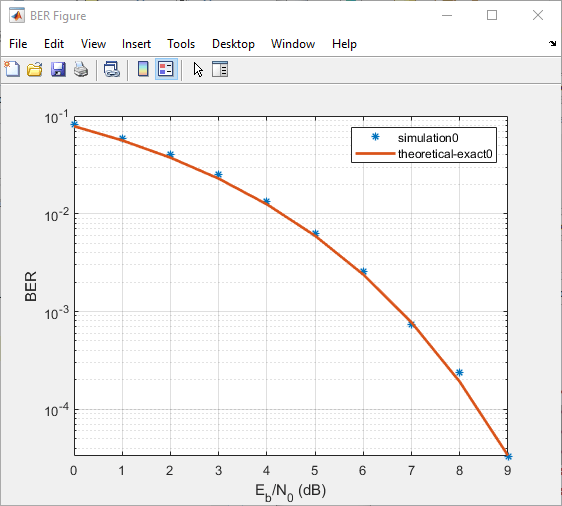Click the BER y-axis label
The image size is (562, 506).
[x=31, y=286]
